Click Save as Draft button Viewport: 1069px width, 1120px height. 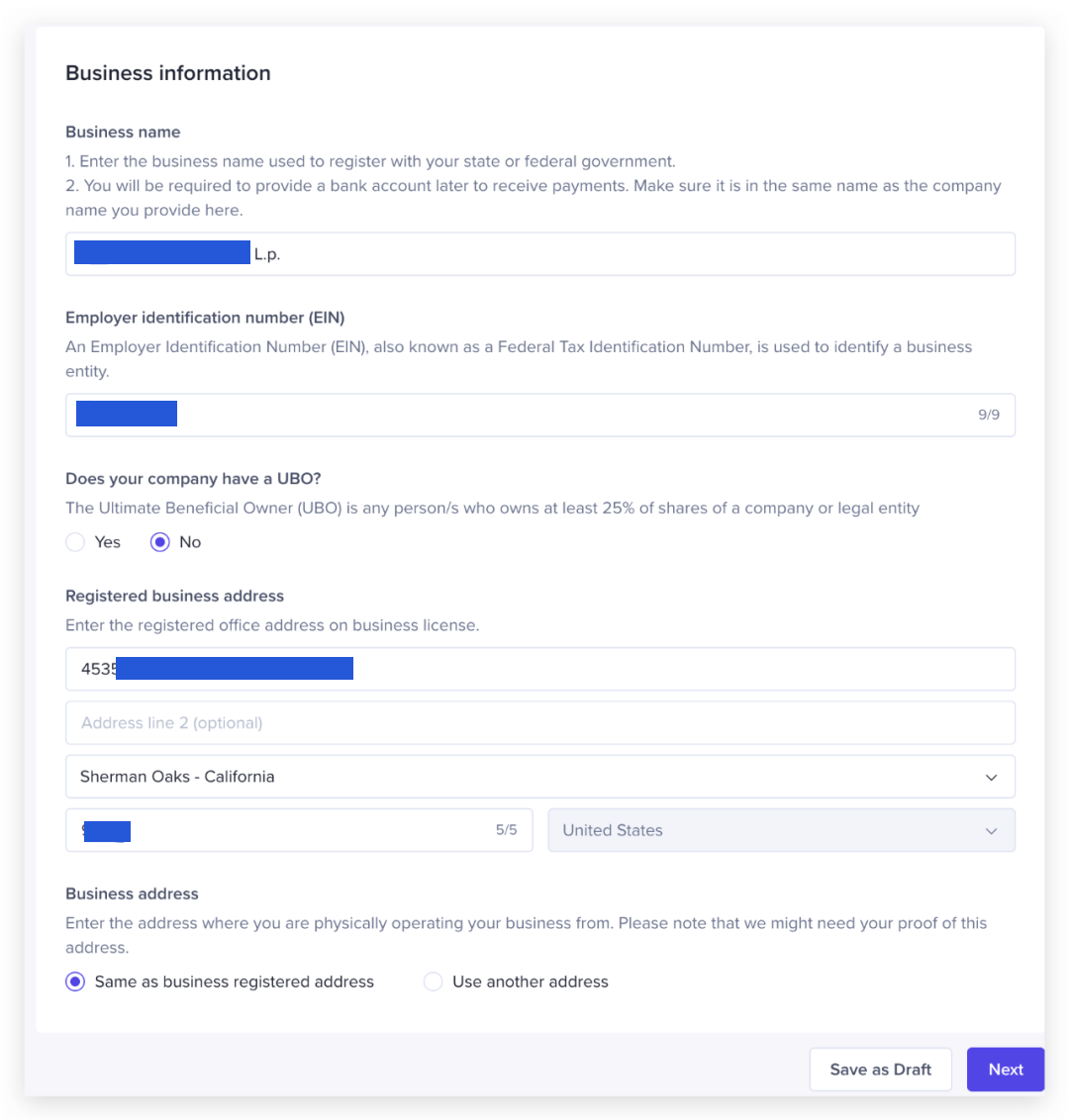tap(880, 1070)
